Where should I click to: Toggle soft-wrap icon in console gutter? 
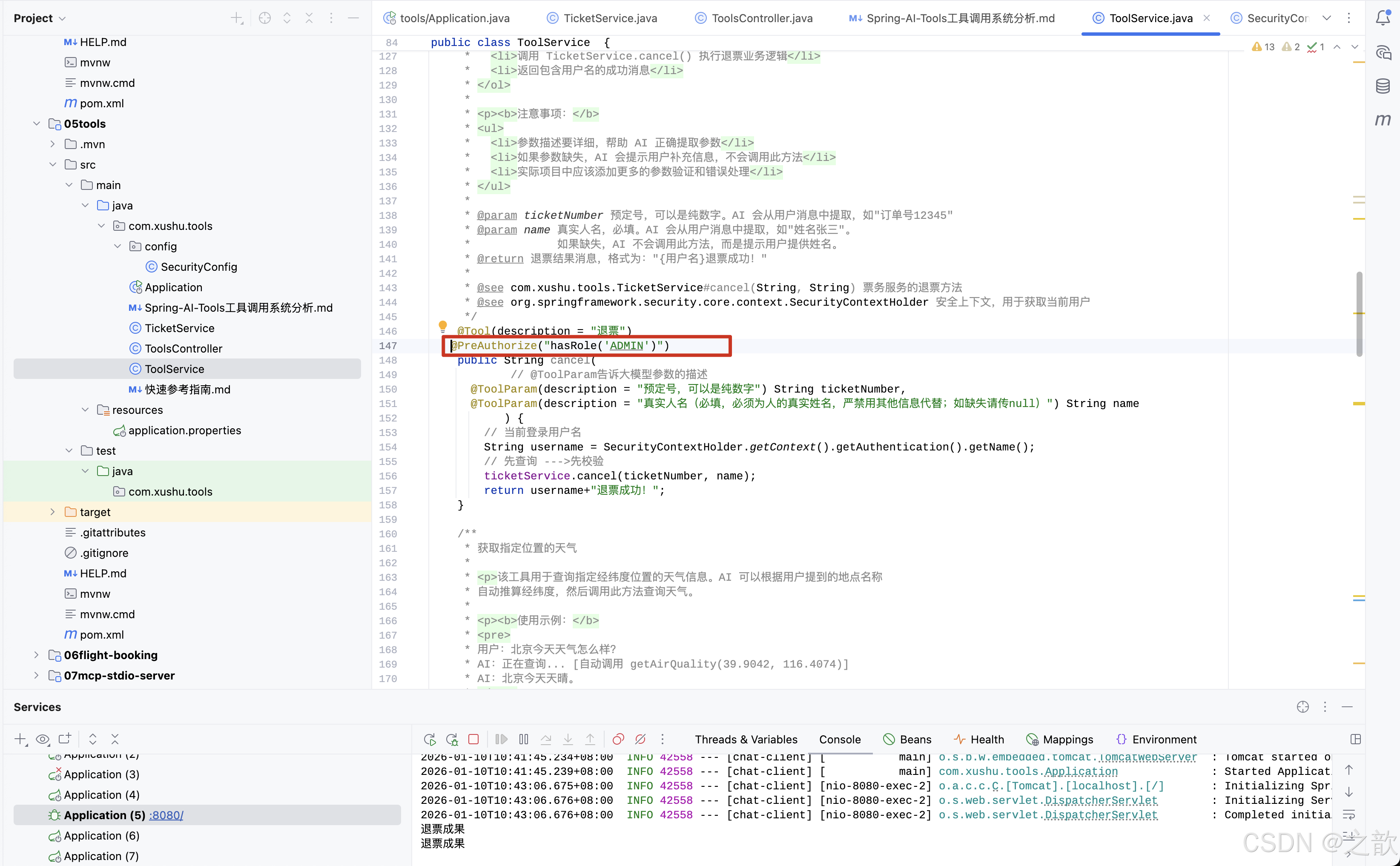coord(1348,814)
